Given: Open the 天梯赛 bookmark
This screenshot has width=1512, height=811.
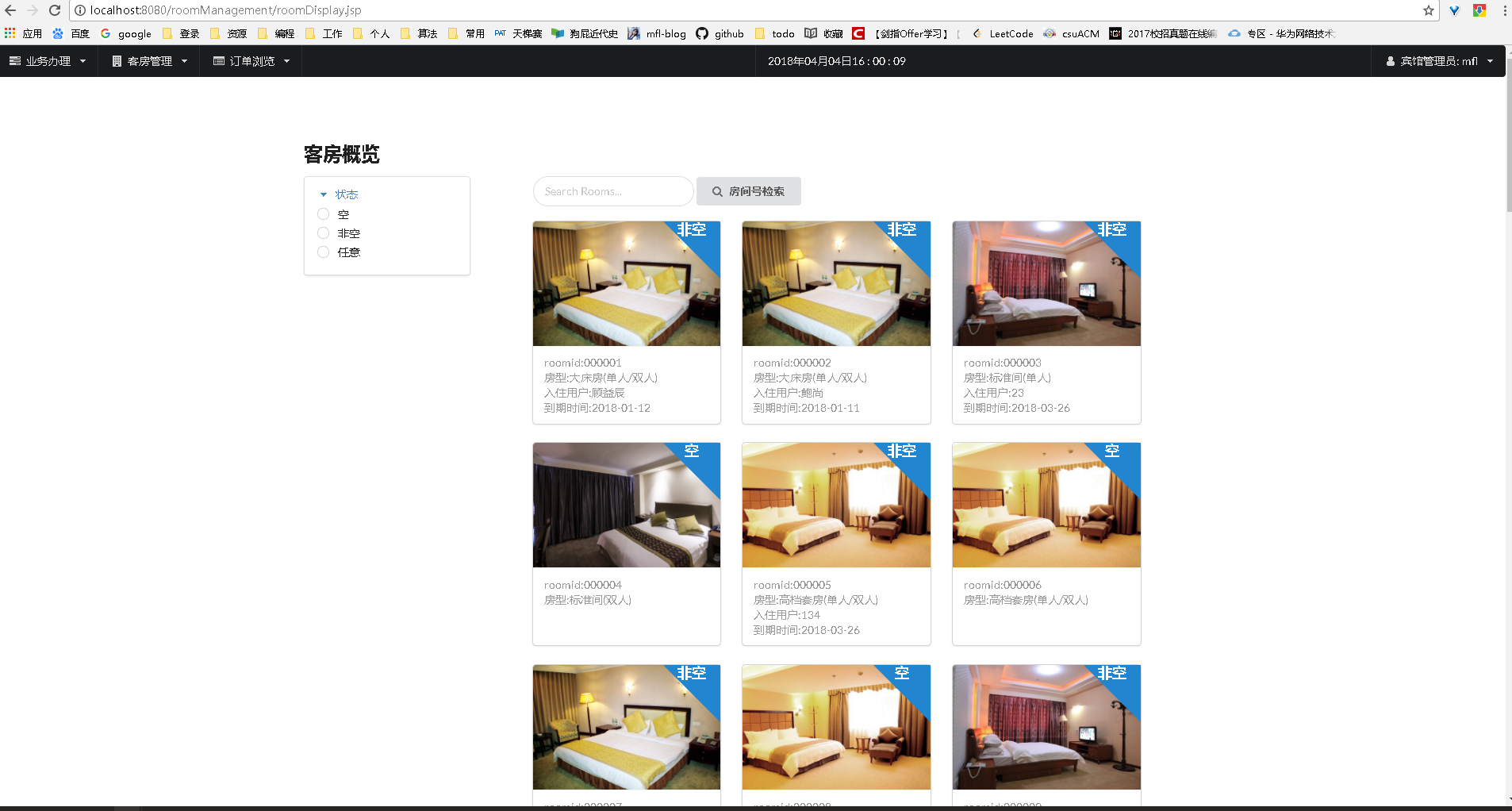Looking at the screenshot, I should pos(518,33).
